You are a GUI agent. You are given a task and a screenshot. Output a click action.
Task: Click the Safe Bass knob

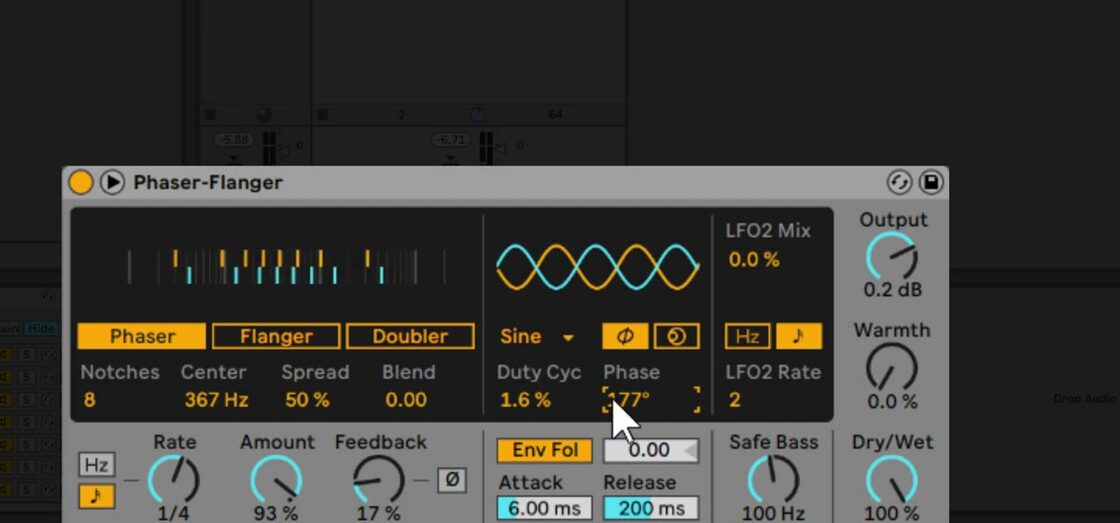[773, 480]
